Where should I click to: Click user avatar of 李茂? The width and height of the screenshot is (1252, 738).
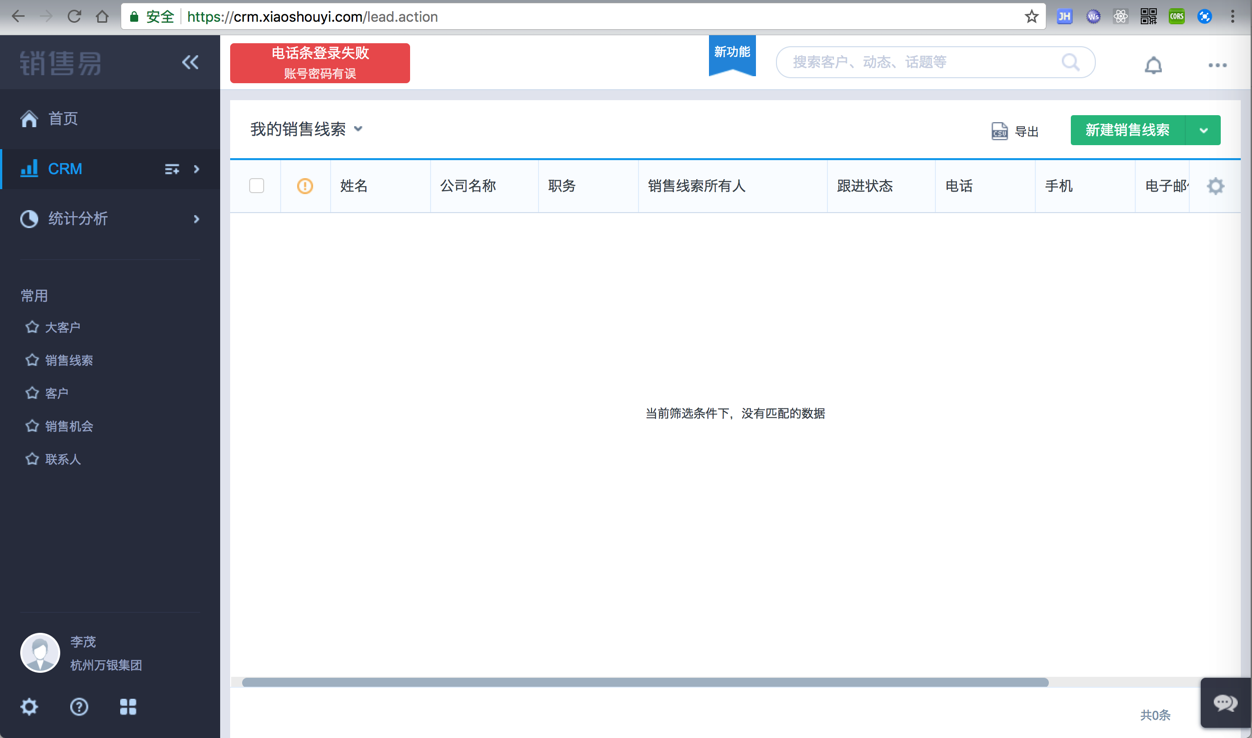coord(40,653)
